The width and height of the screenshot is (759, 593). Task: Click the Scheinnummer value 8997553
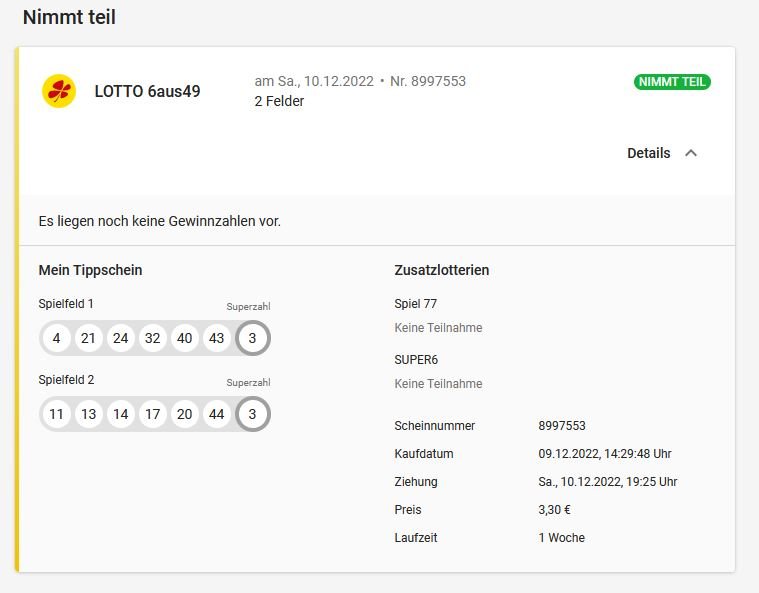[562, 426]
